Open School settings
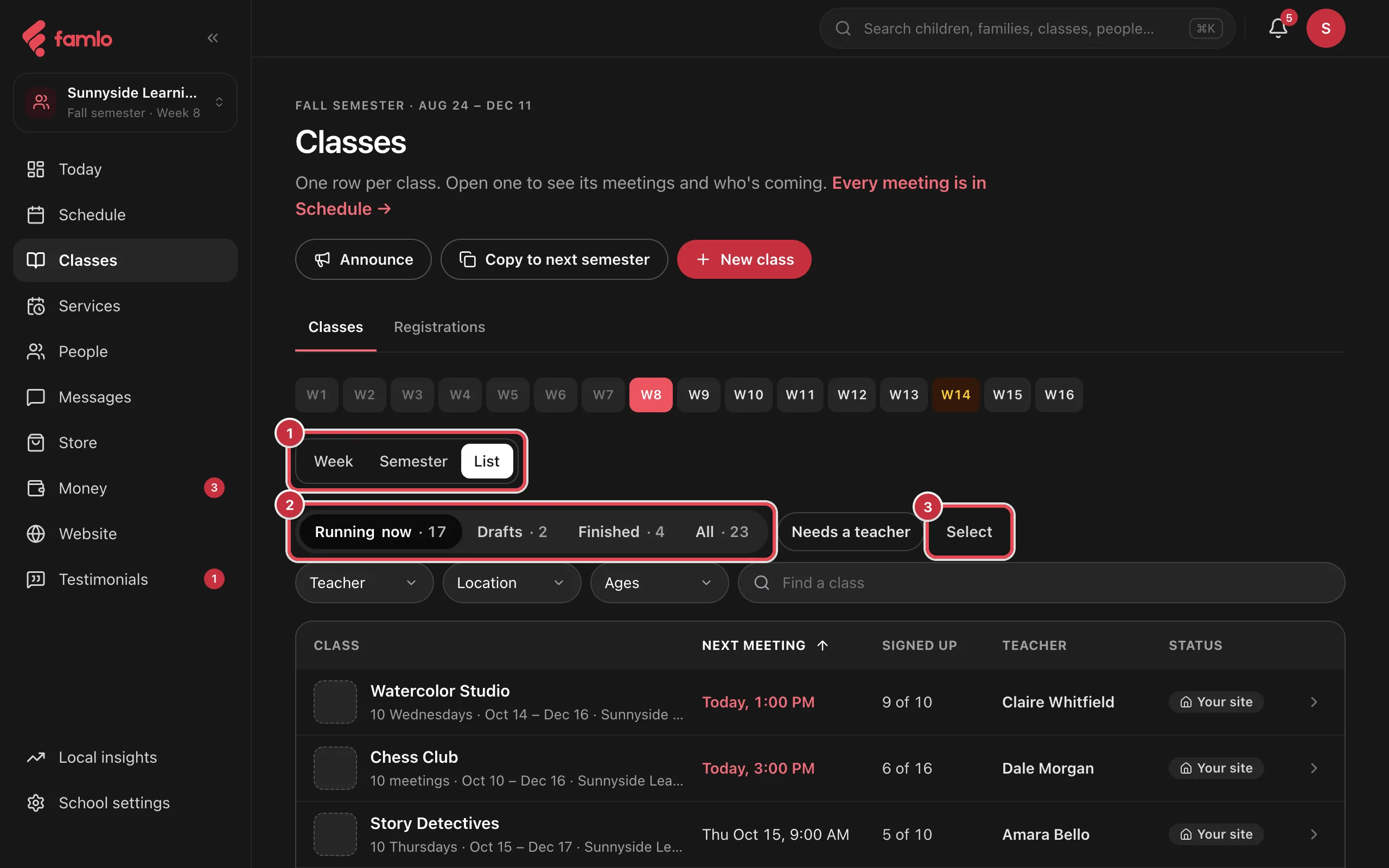Screen dimensions: 1389x868 [x=125, y=802]
